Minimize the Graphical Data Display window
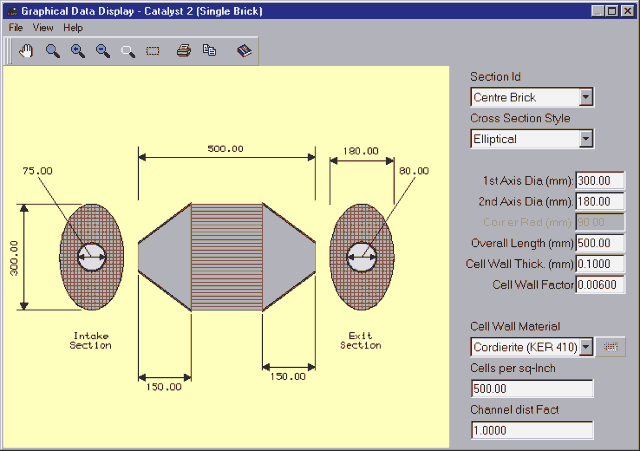Viewport: 640px width, 451px height. [x=598, y=11]
